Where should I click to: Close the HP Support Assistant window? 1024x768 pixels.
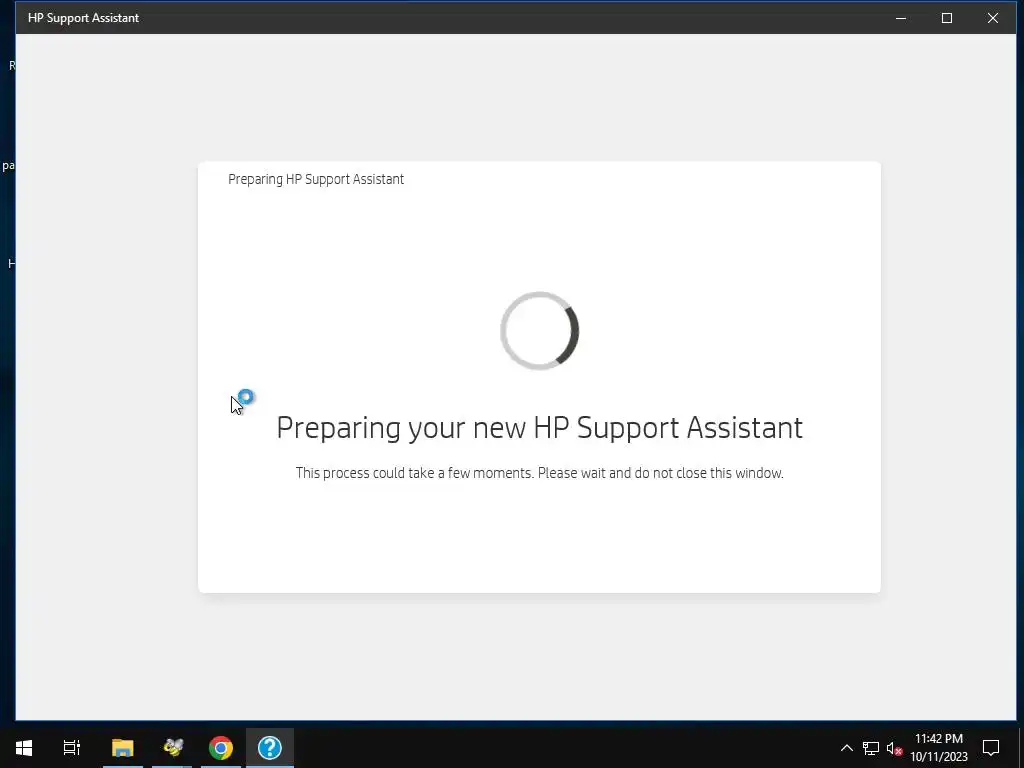993,18
